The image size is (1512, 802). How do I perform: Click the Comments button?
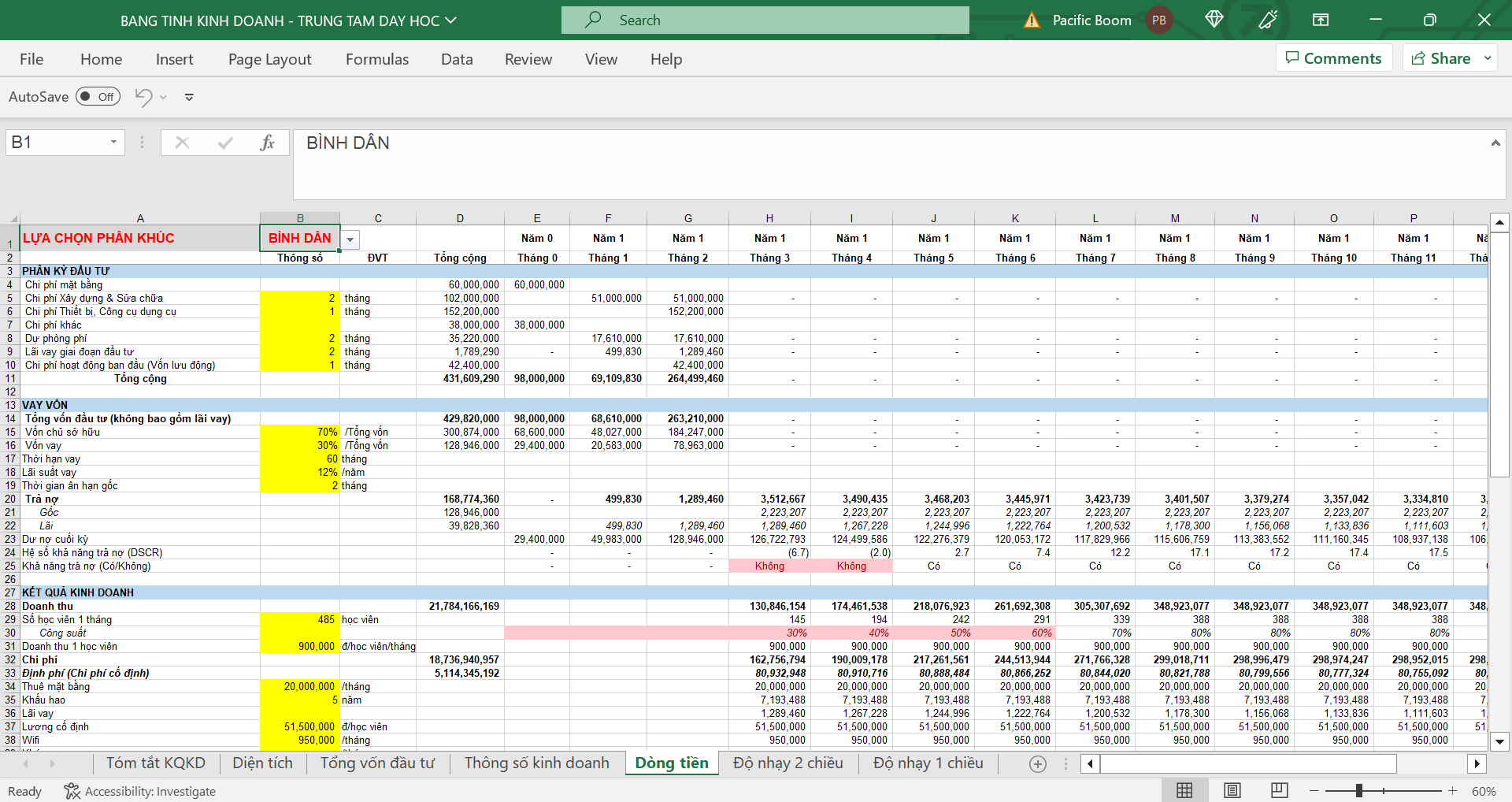[x=1334, y=58]
